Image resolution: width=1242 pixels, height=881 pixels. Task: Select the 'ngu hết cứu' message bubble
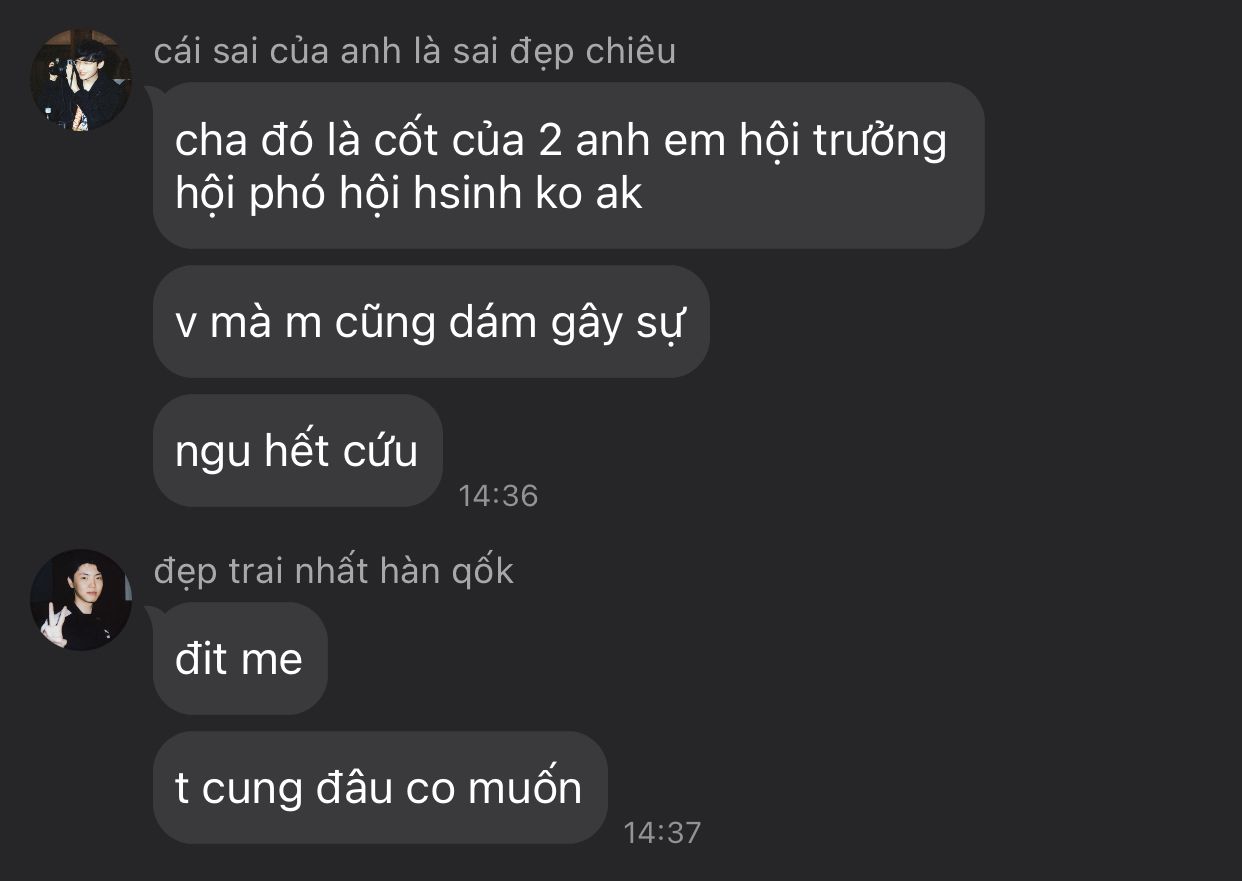(x=297, y=450)
